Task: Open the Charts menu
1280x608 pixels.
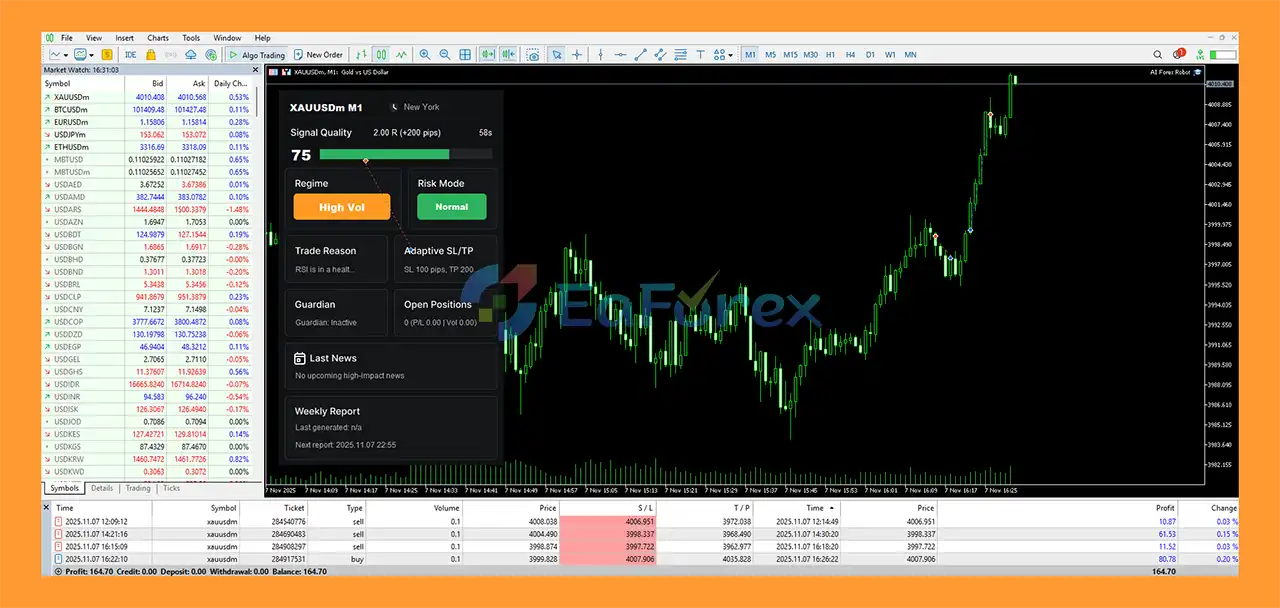Action: 157,37
